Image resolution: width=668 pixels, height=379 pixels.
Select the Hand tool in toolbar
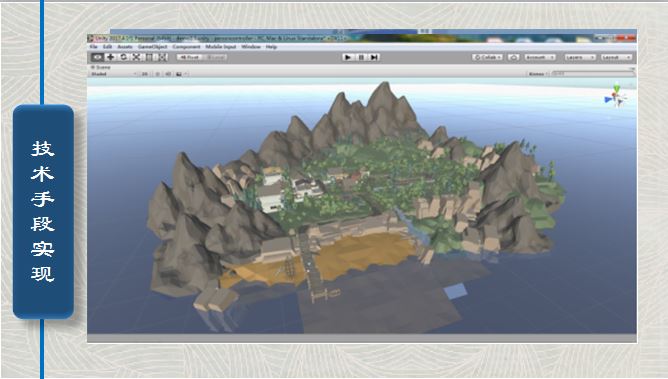pyautogui.click(x=97, y=57)
